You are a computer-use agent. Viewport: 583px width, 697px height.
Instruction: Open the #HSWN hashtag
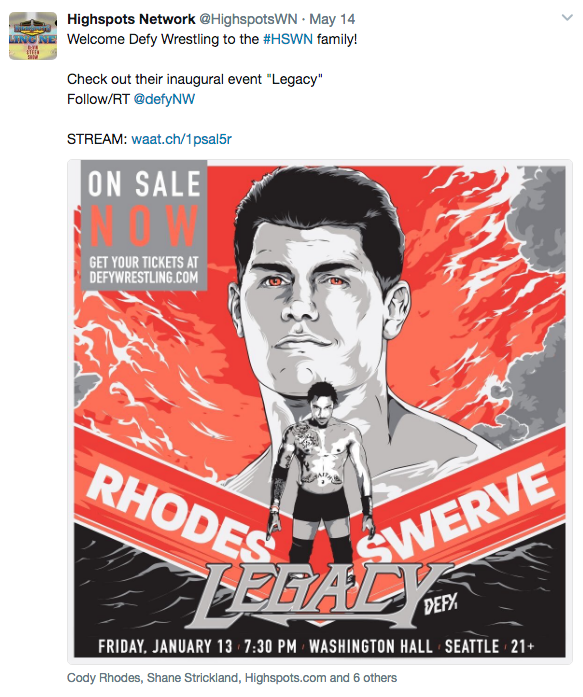(288, 39)
